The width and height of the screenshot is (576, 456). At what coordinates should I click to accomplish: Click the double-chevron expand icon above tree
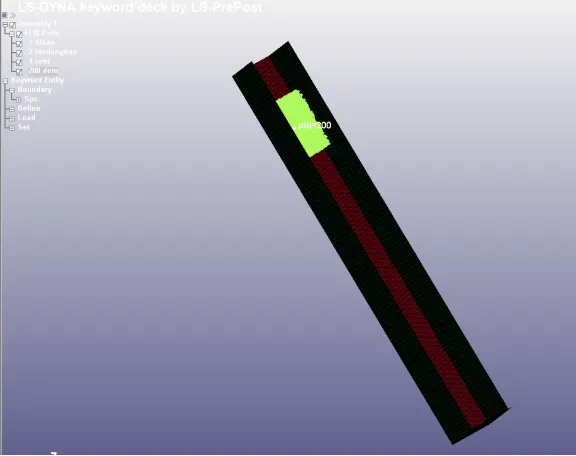pos(13,15)
